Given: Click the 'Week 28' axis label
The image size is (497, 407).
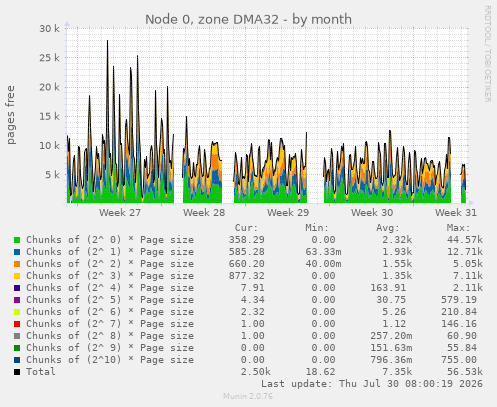Looking at the screenshot, I should pos(204,213).
